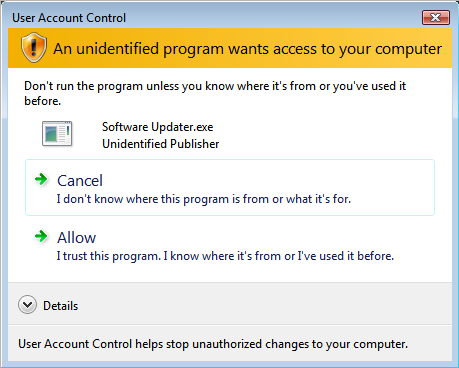Select "I don't know where this program is from" description

pyautogui.click(x=203, y=199)
